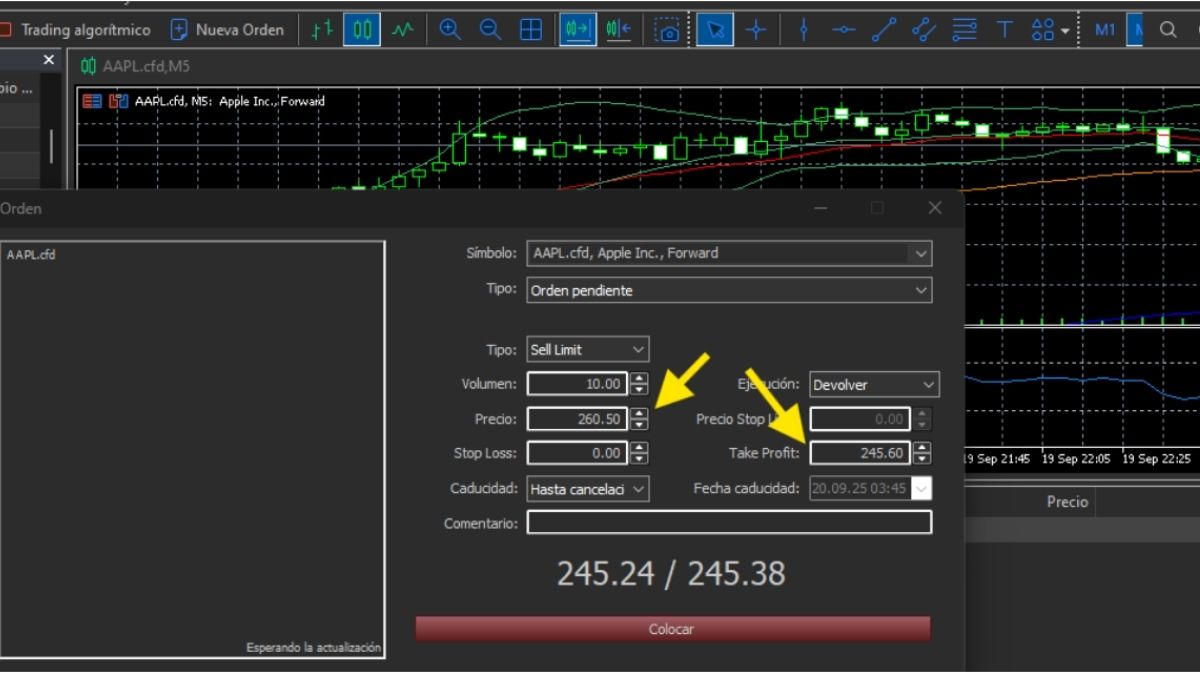1200x675 pixels.
Task: Switch to the AAPL.cfd,M5 chart tab
Action: click(135, 67)
